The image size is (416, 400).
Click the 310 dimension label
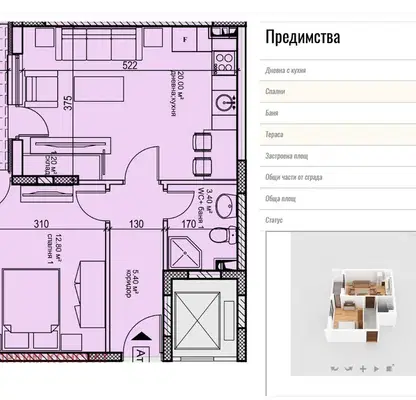(x=41, y=224)
